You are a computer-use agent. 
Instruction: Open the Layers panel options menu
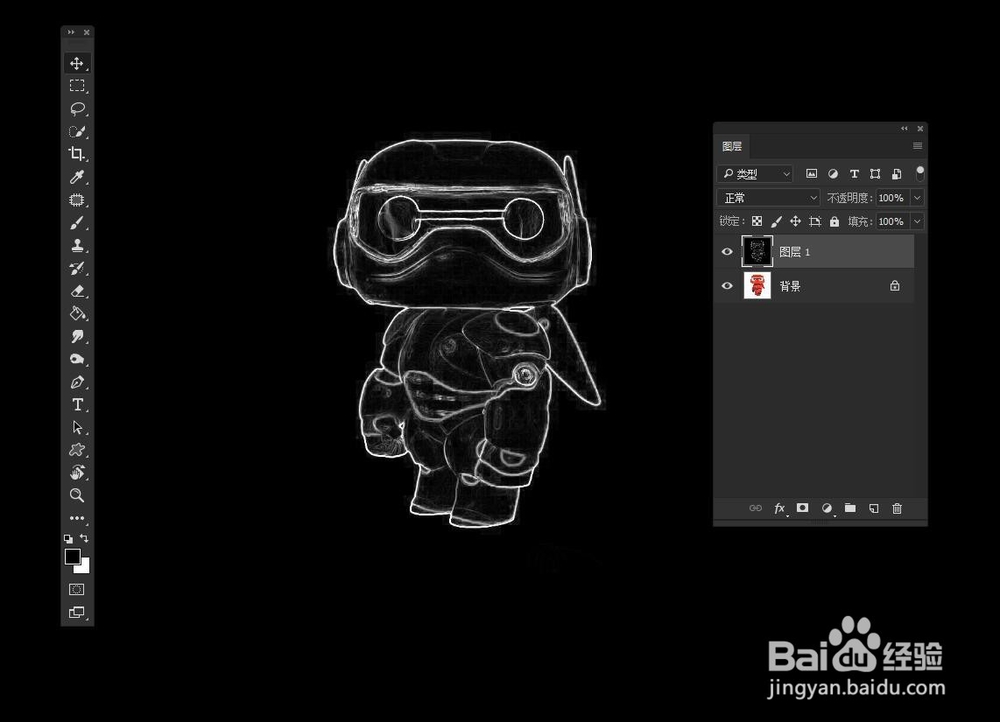(x=917, y=146)
